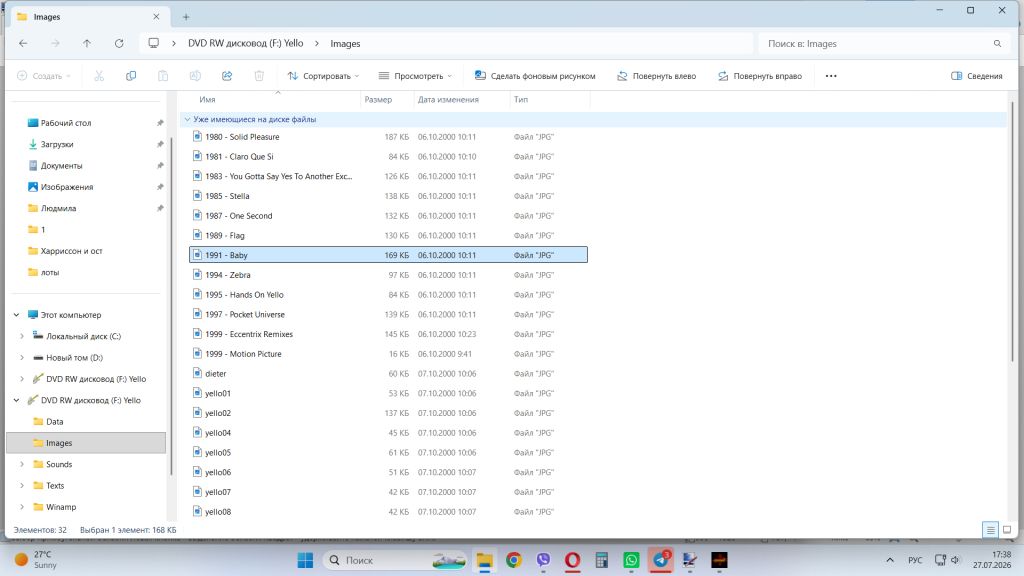This screenshot has height=576, width=1024.
Task: Open Telegram from the taskbar
Action: click(661, 560)
